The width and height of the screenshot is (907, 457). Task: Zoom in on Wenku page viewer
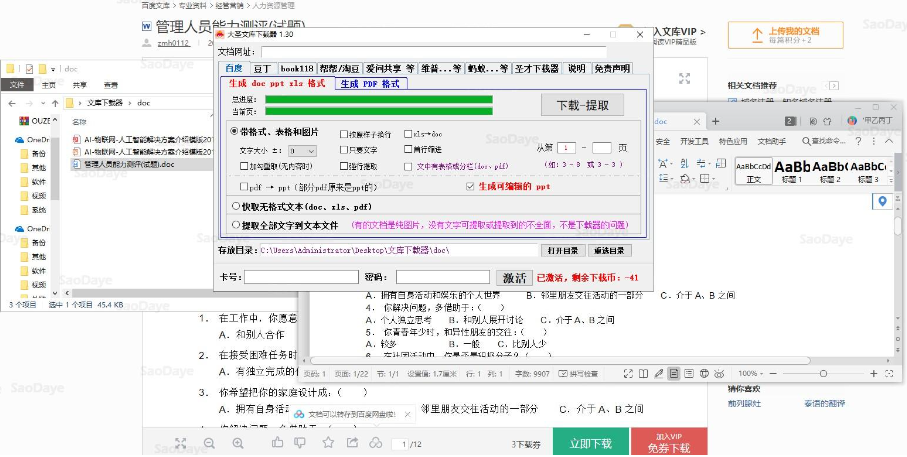[238, 443]
